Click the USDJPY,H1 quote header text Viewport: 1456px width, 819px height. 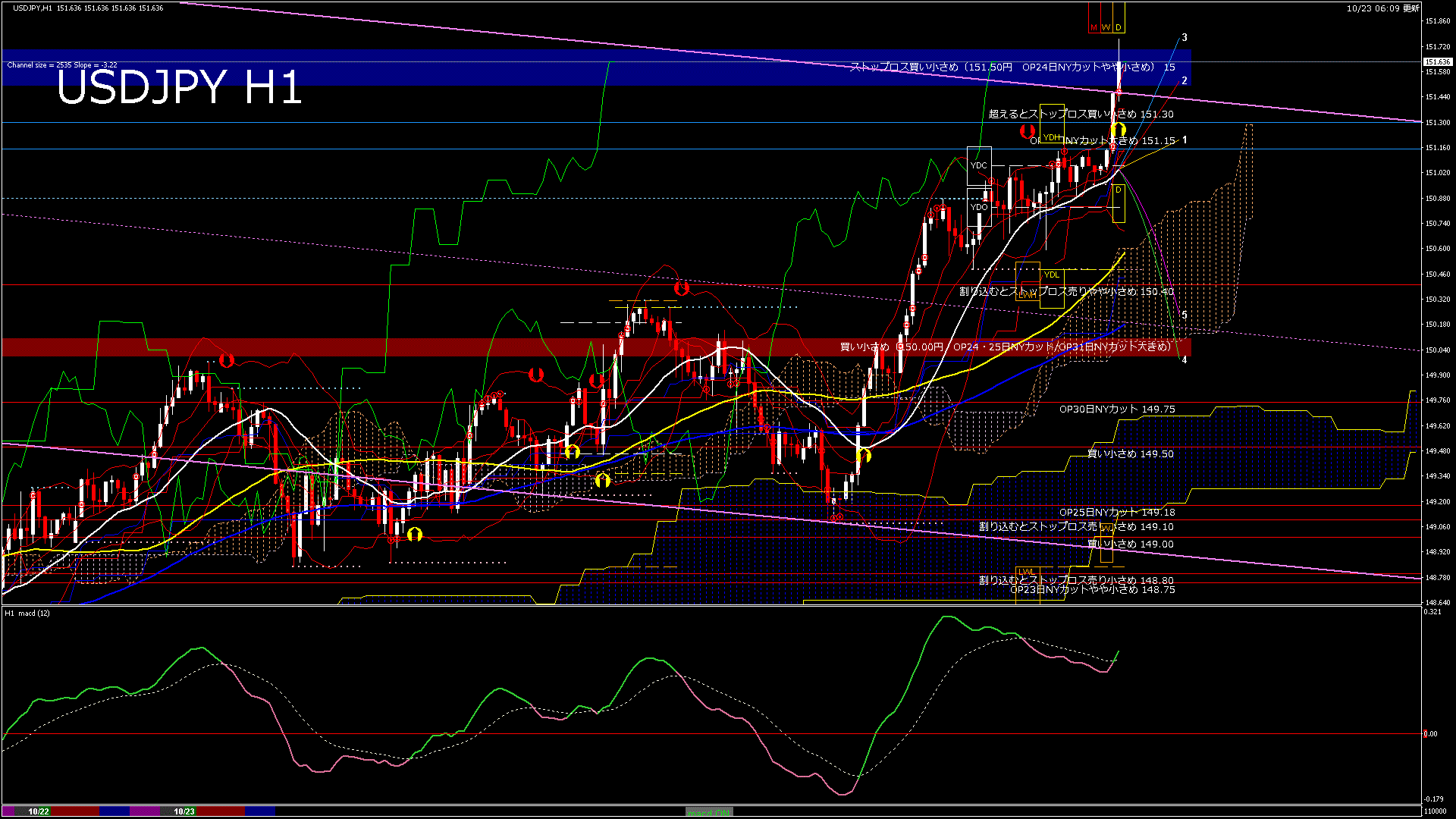click(88, 8)
